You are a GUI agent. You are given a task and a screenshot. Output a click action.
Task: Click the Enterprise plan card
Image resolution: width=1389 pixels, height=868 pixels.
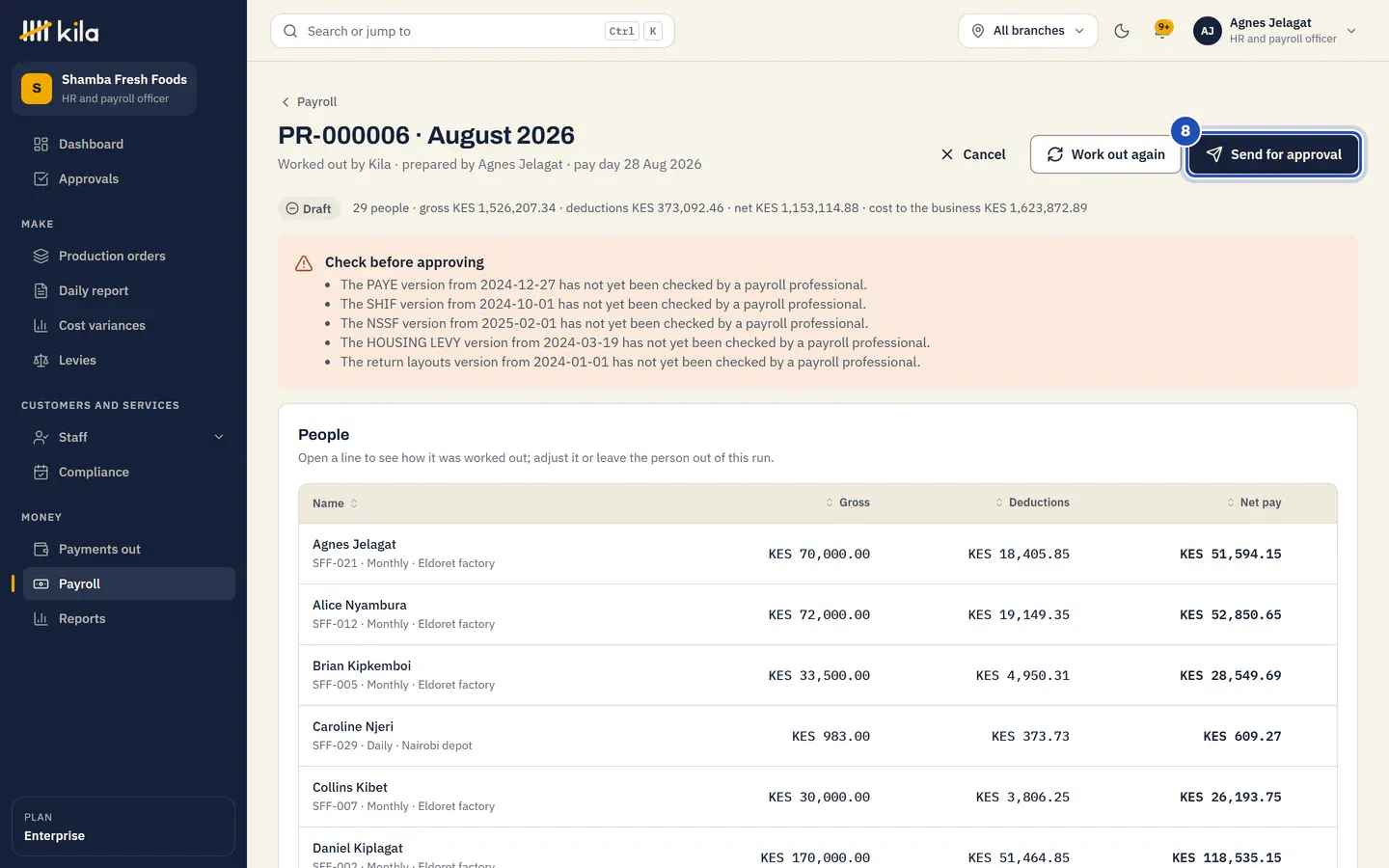[123, 827]
